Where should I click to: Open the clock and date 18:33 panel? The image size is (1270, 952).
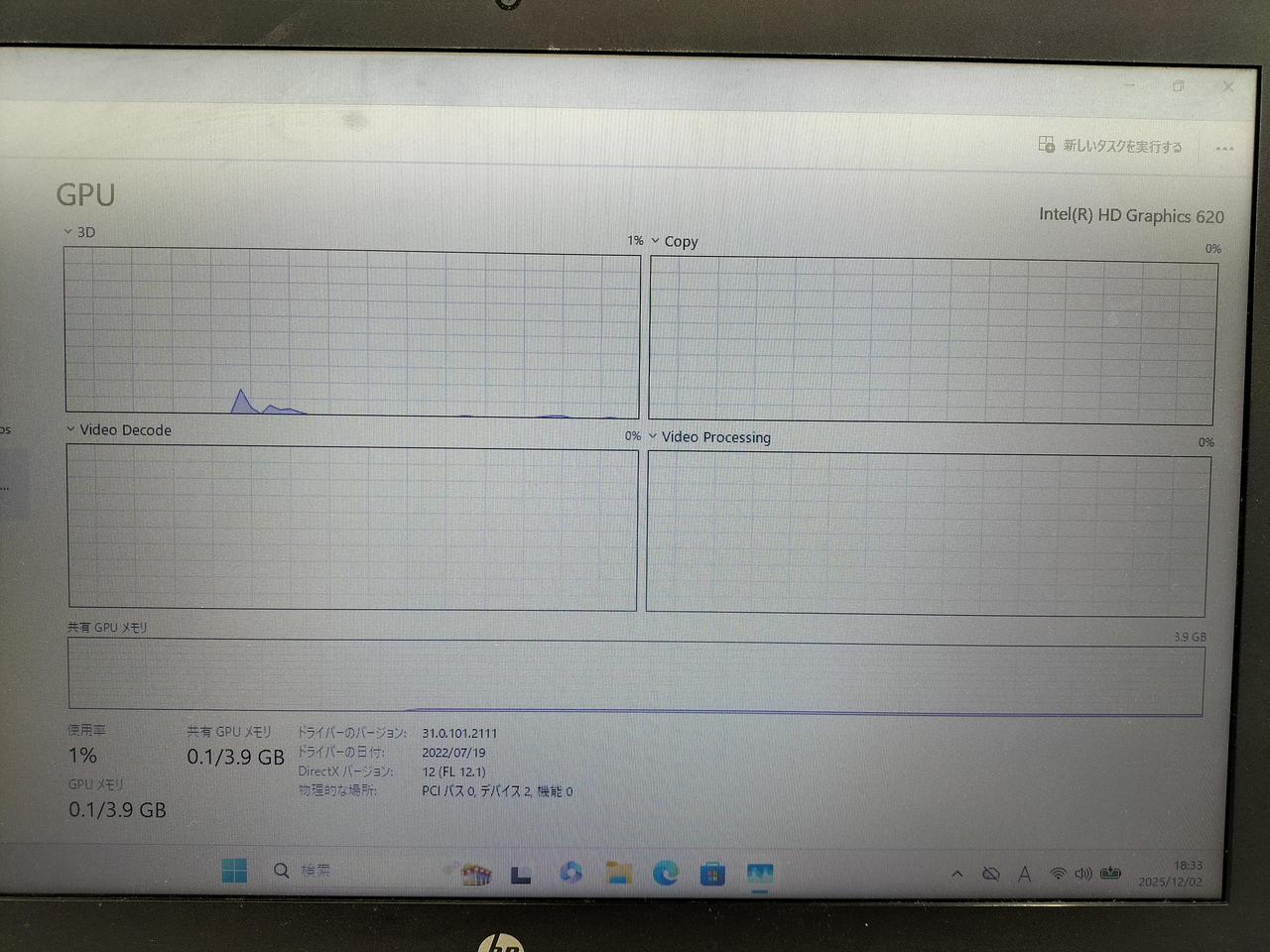click(1171, 874)
